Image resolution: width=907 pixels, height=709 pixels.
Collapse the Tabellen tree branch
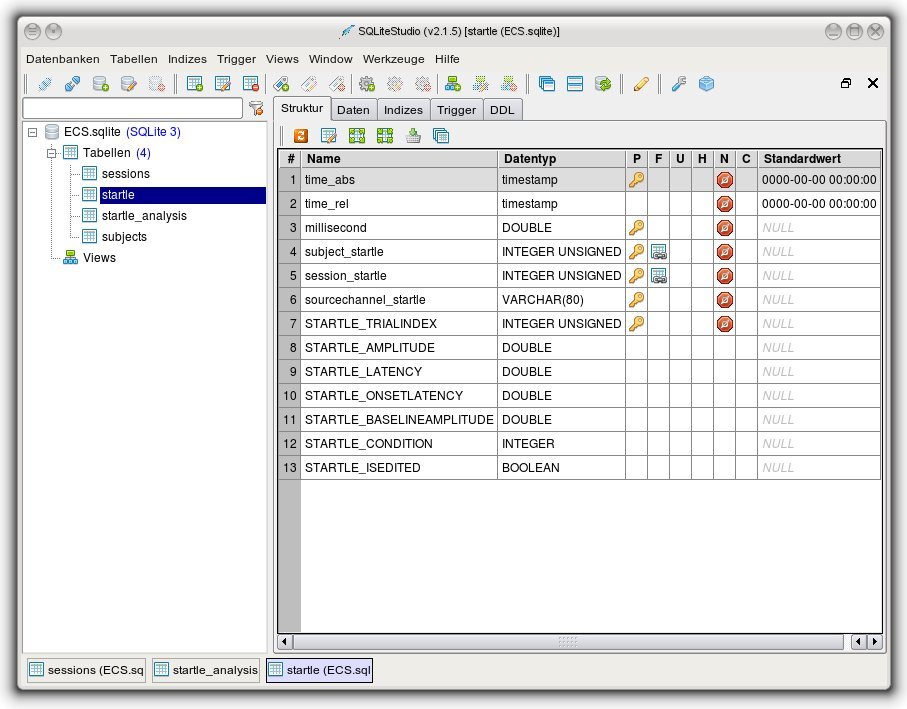[x=52, y=153]
